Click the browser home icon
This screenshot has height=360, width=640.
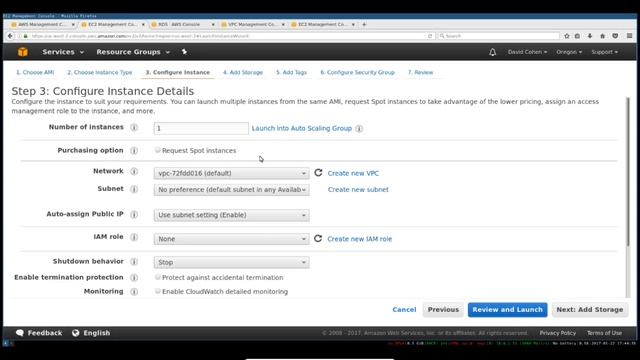(x=602, y=36)
